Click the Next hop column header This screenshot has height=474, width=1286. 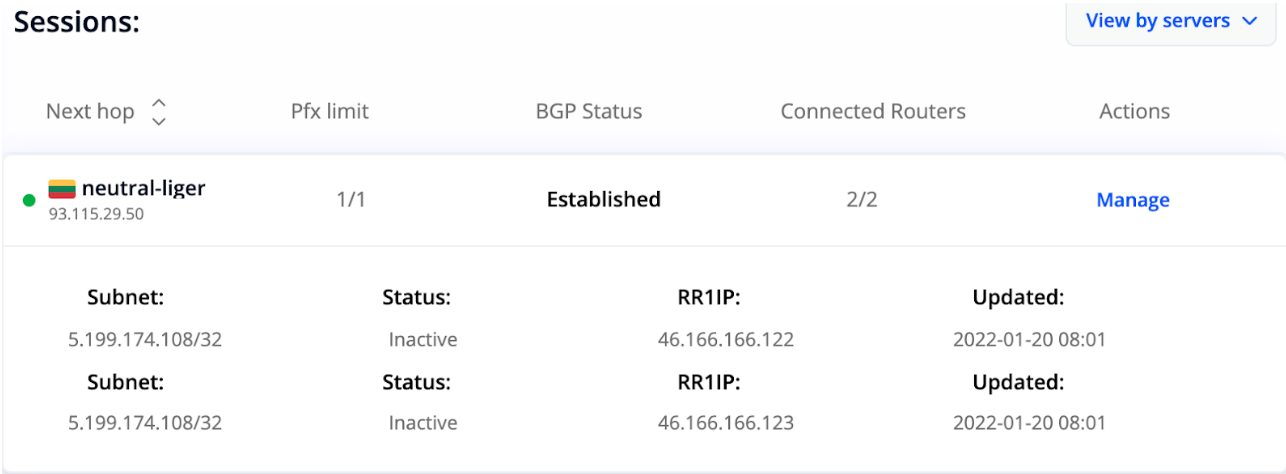click(90, 112)
